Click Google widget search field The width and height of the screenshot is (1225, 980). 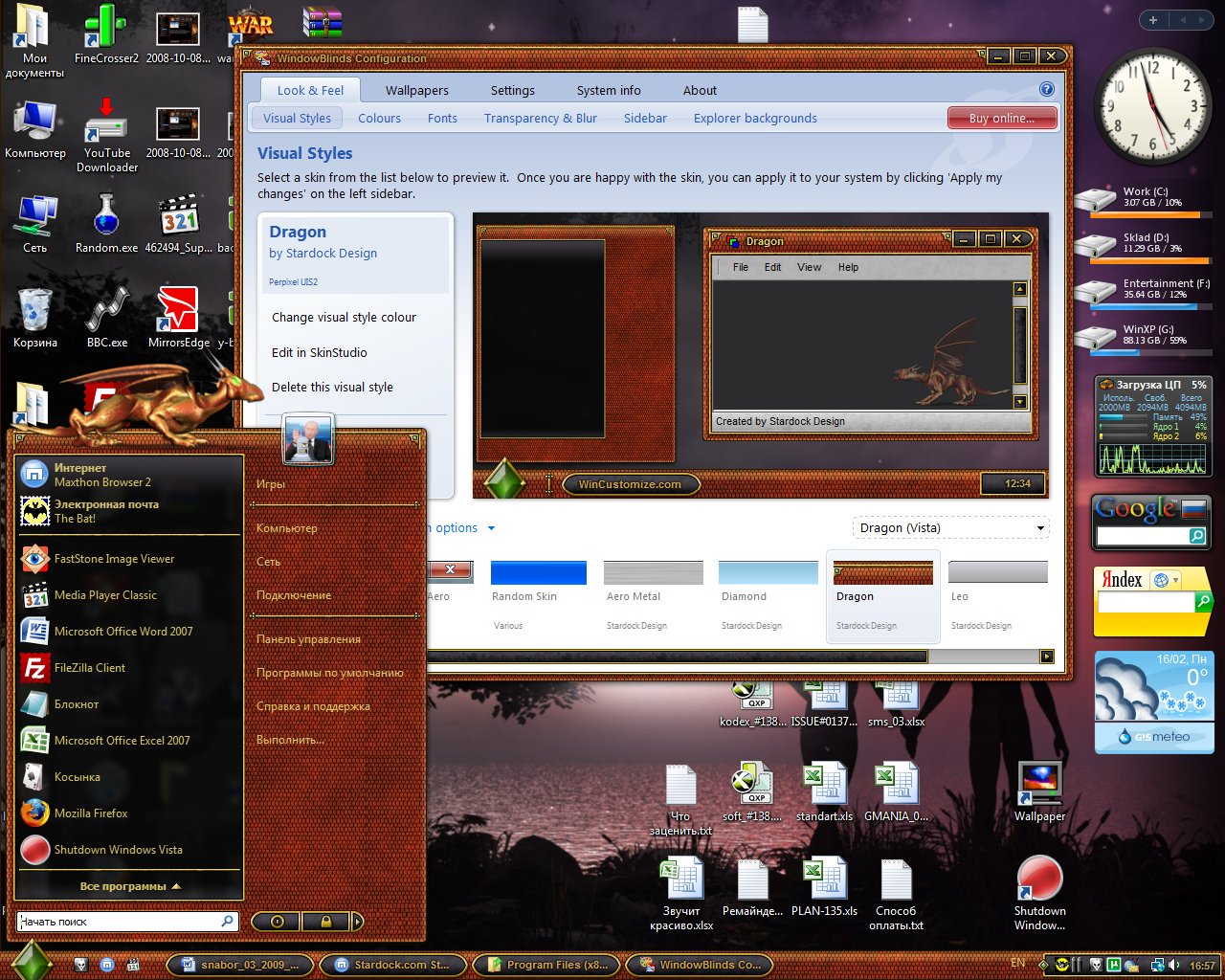coord(1143,536)
